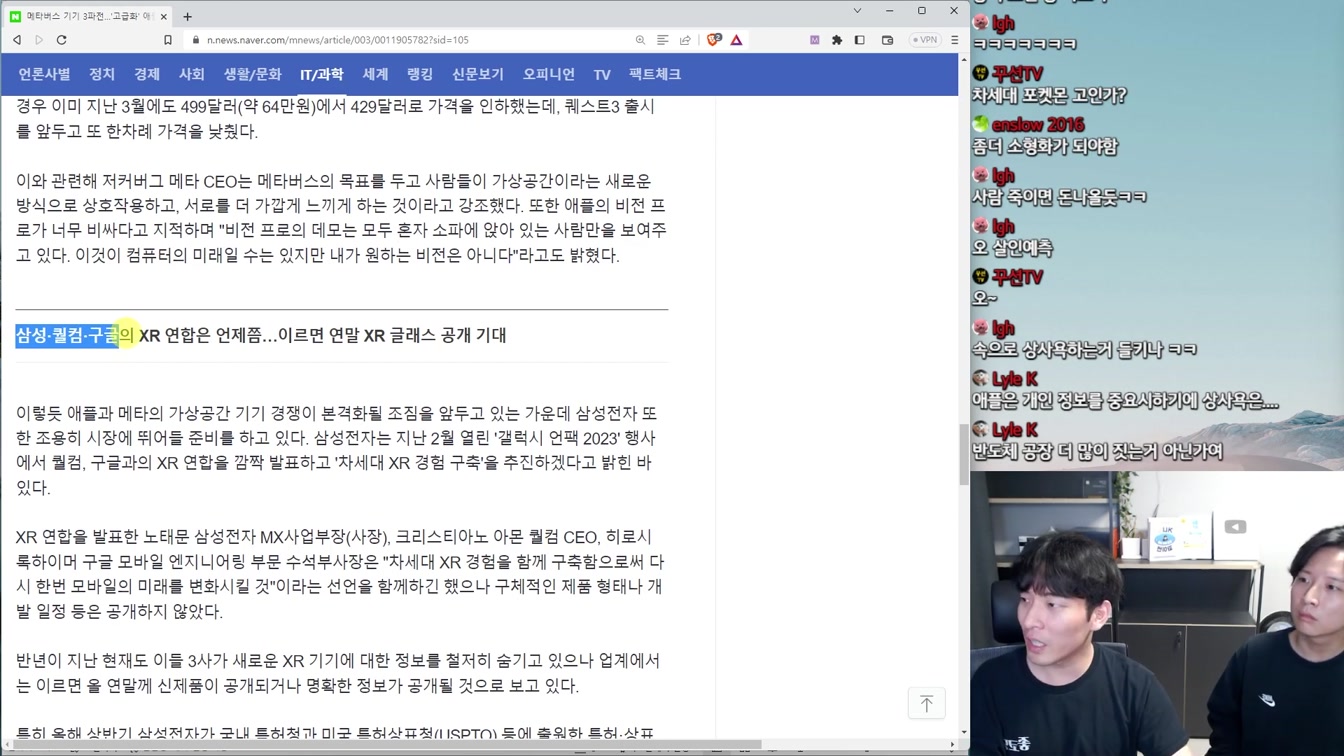Open the extensions puzzle piece menu

point(837,40)
